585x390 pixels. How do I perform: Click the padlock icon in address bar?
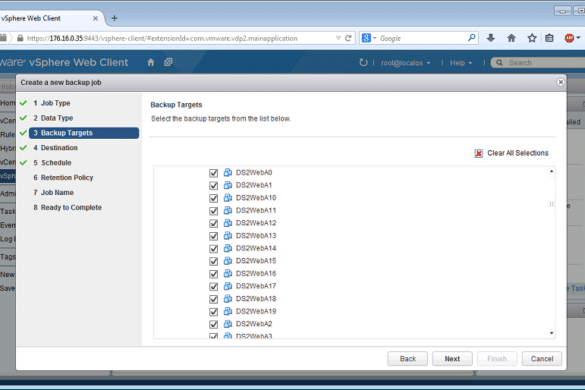click(21, 38)
